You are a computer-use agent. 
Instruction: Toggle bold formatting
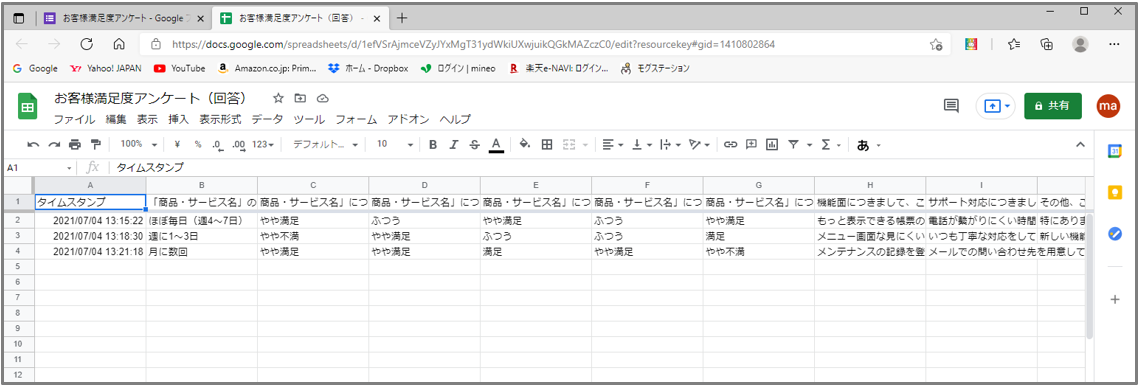(433, 145)
